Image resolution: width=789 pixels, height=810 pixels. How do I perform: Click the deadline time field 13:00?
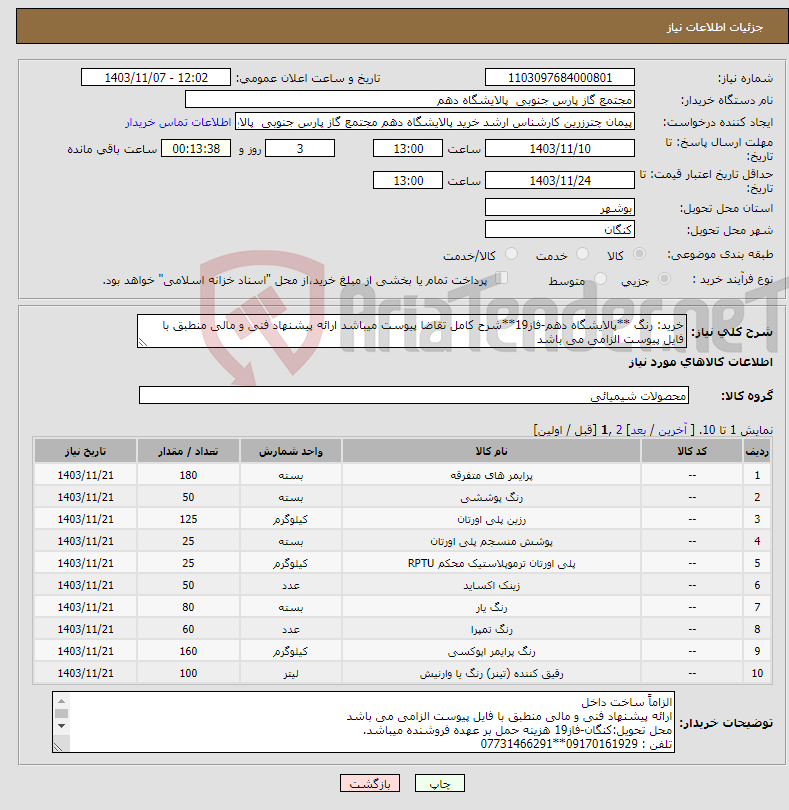(408, 149)
